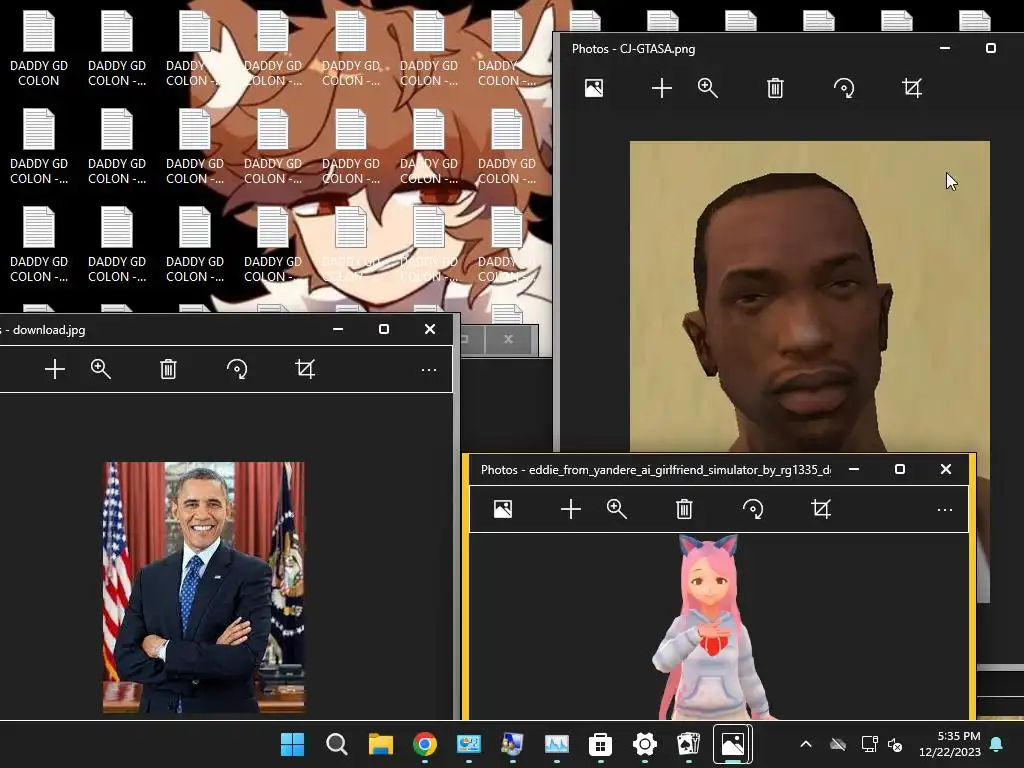Screen dimensions: 1024x768
Task: Click the CJ face image in Photos
Action: click(809, 296)
